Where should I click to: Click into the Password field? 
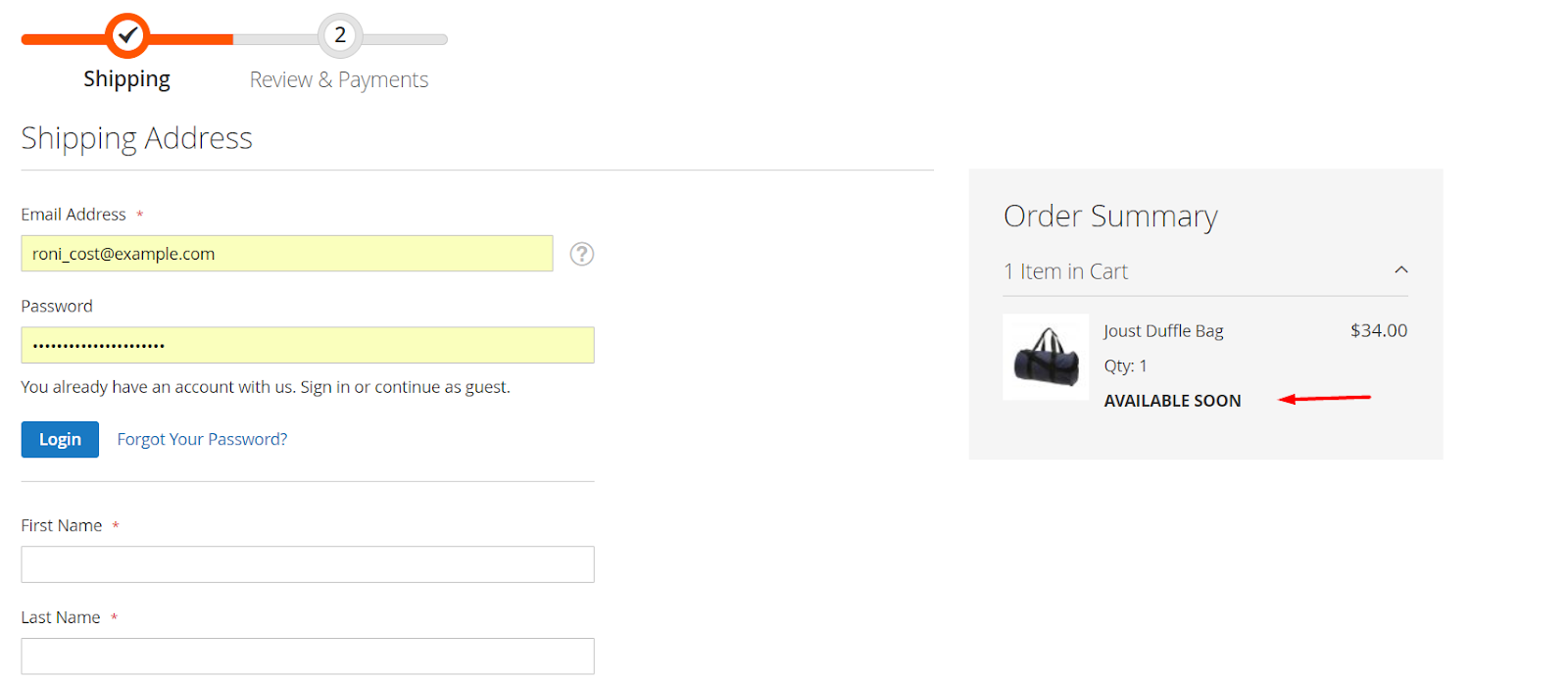[307, 345]
